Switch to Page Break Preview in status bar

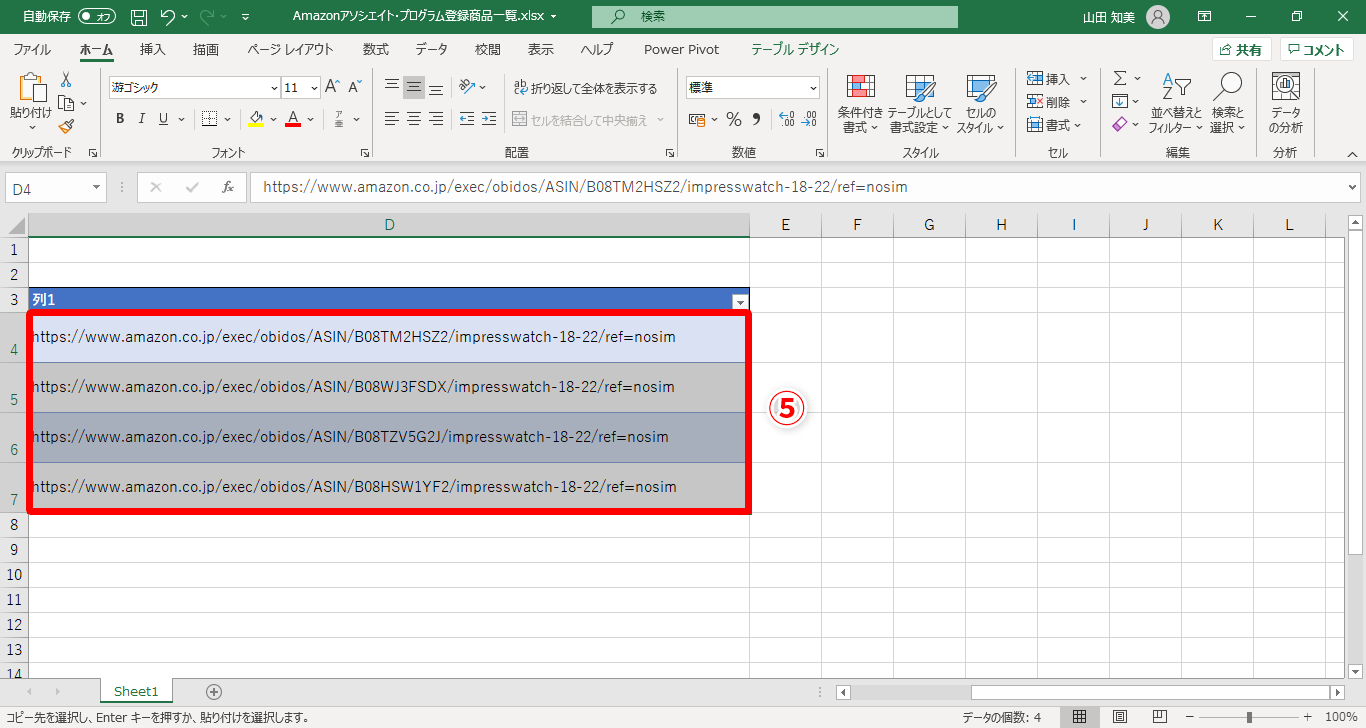point(1159,717)
